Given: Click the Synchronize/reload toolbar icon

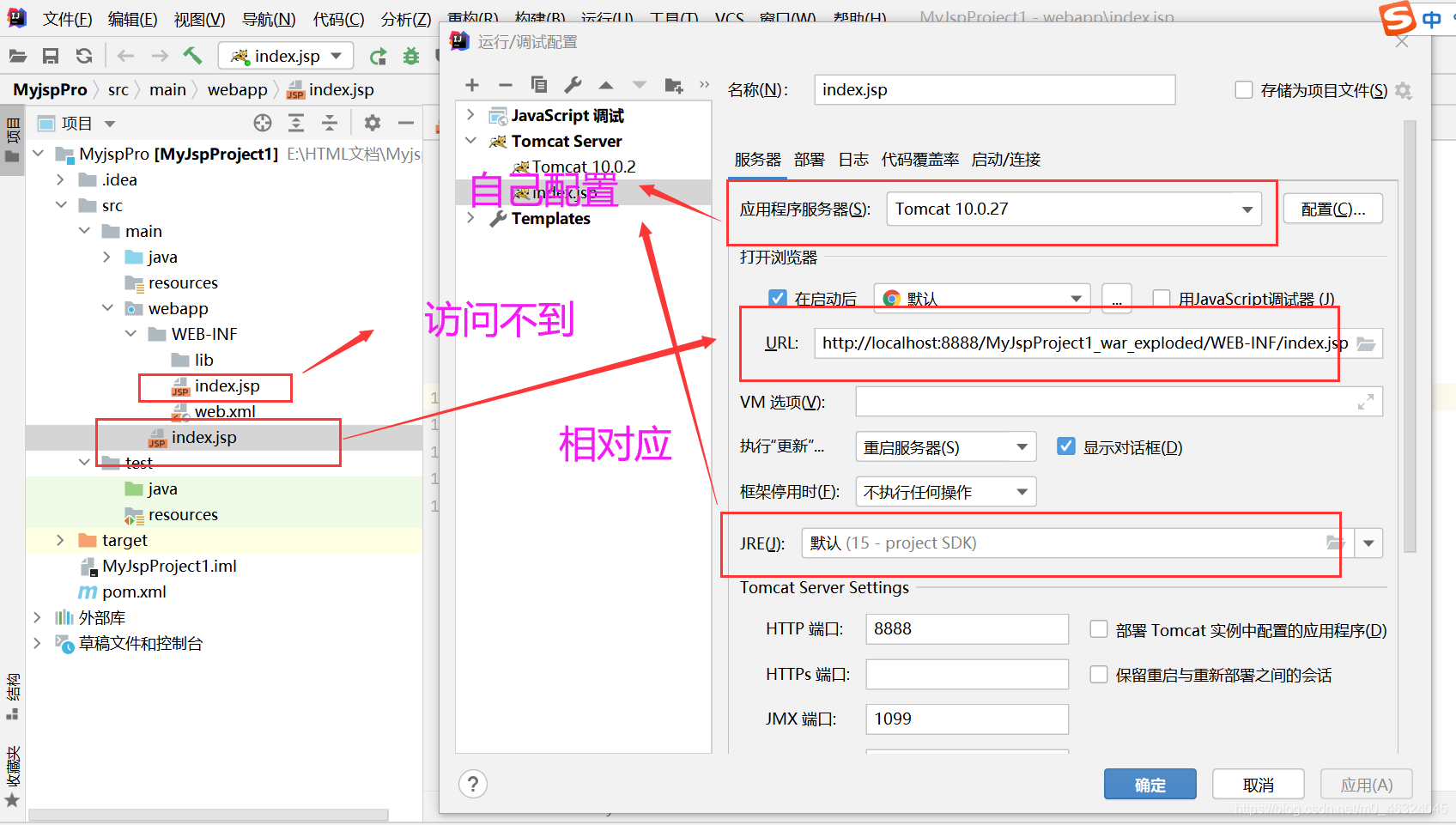Looking at the screenshot, I should click(84, 56).
